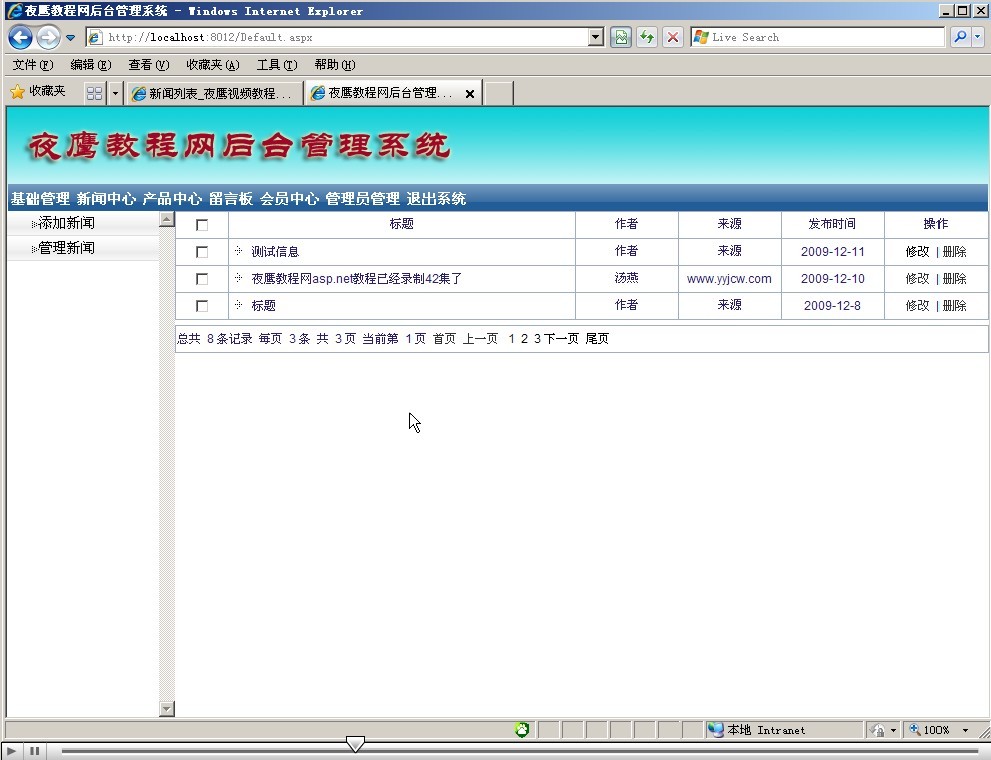
Task: Click 下一页 pagination link
Action: click(561, 339)
